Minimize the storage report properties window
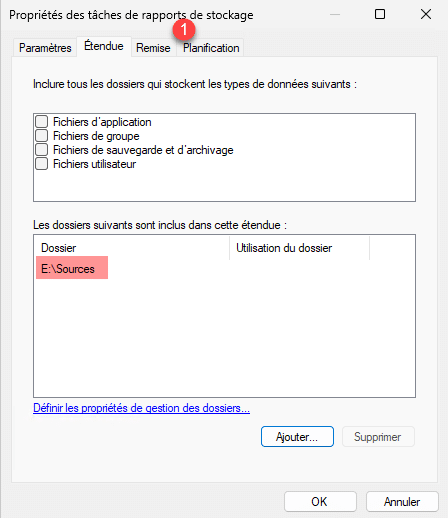The width and height of the screenshot is (448, 518). (x=335, y=14)
